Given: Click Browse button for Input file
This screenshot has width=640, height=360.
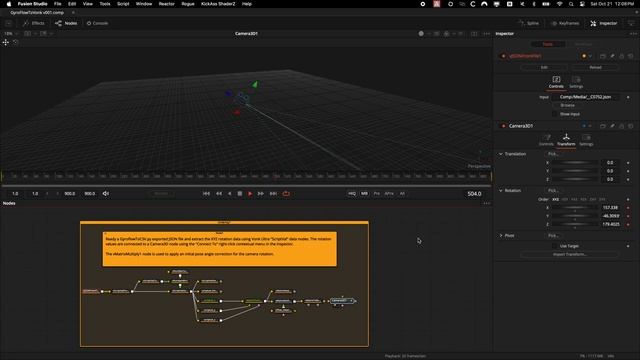Looking at the screenshot, I should tap(567, 105).
